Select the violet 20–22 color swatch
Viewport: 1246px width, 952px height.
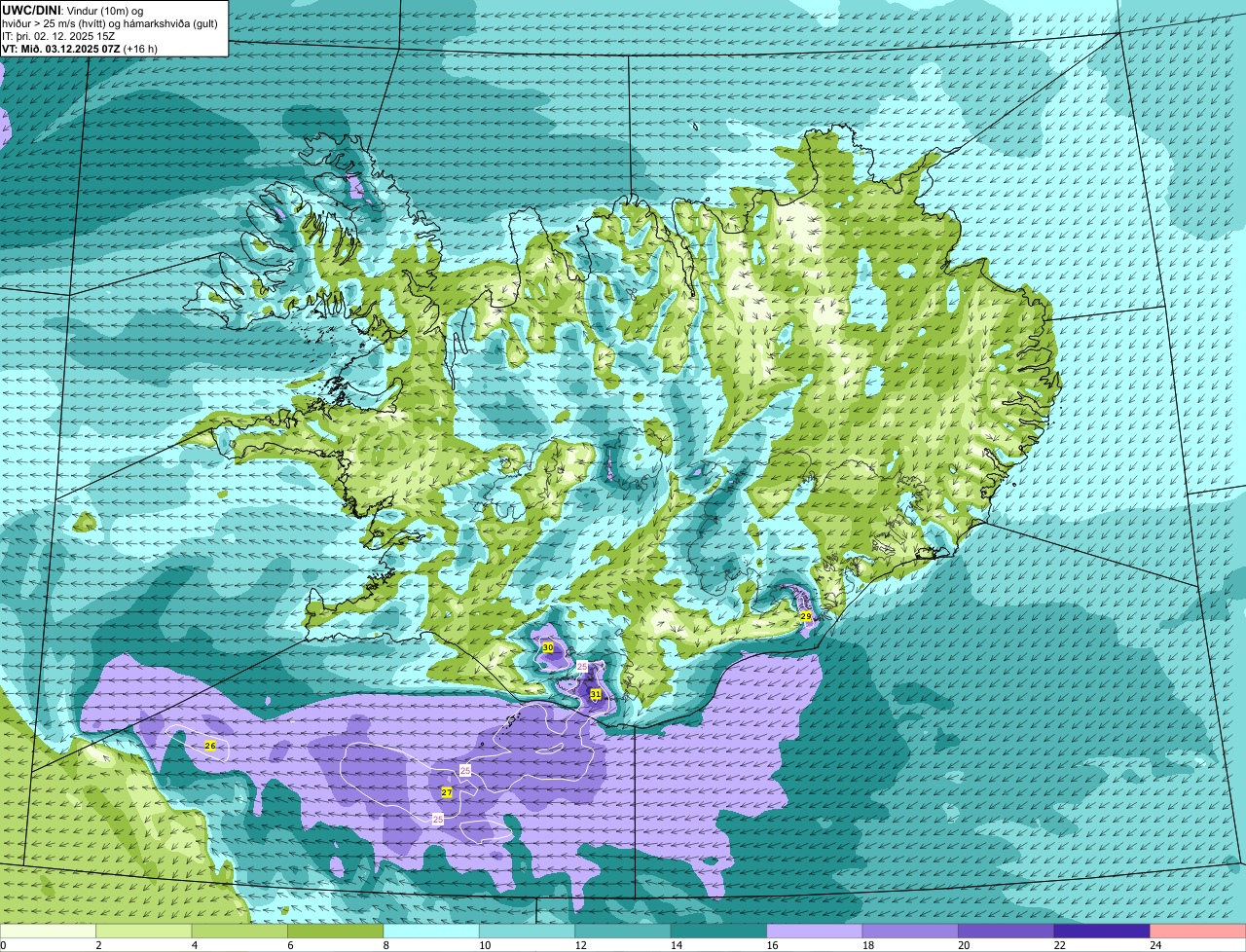click(x=1007, y=932)
